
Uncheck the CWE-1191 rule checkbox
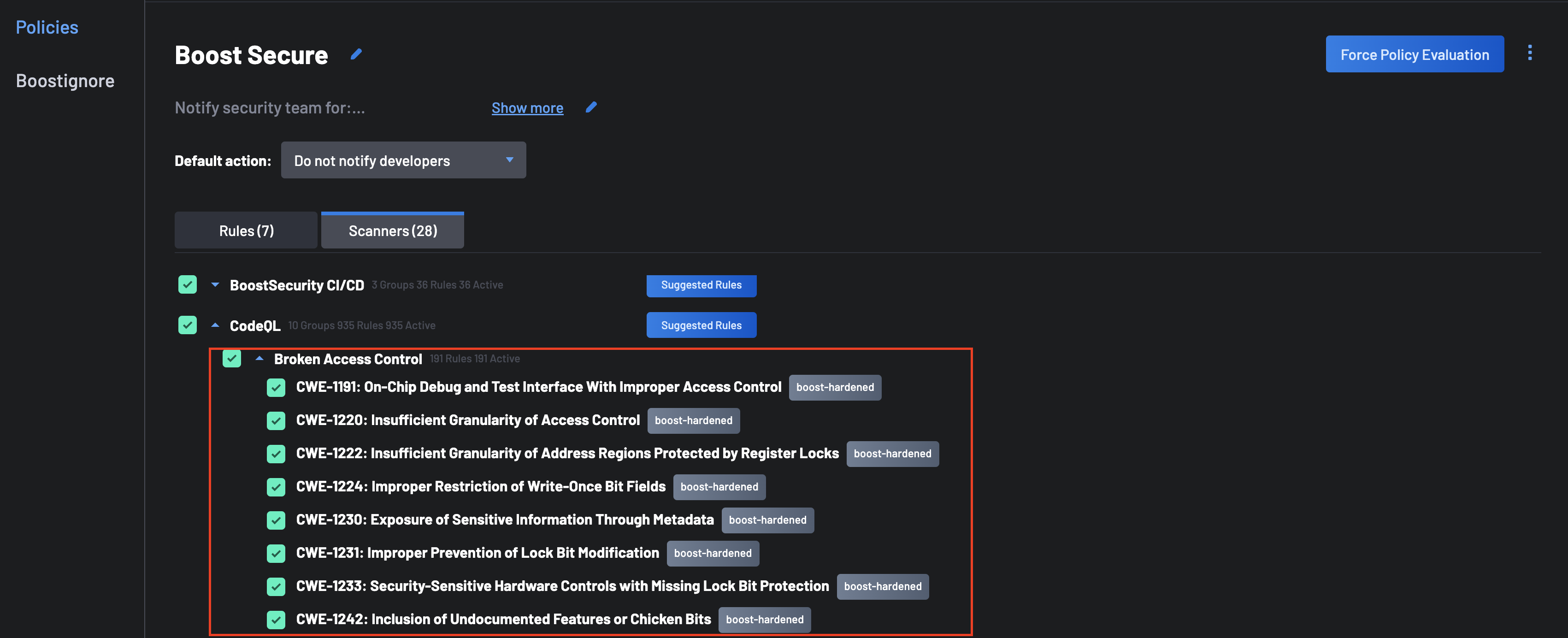[x=277, y=387]
